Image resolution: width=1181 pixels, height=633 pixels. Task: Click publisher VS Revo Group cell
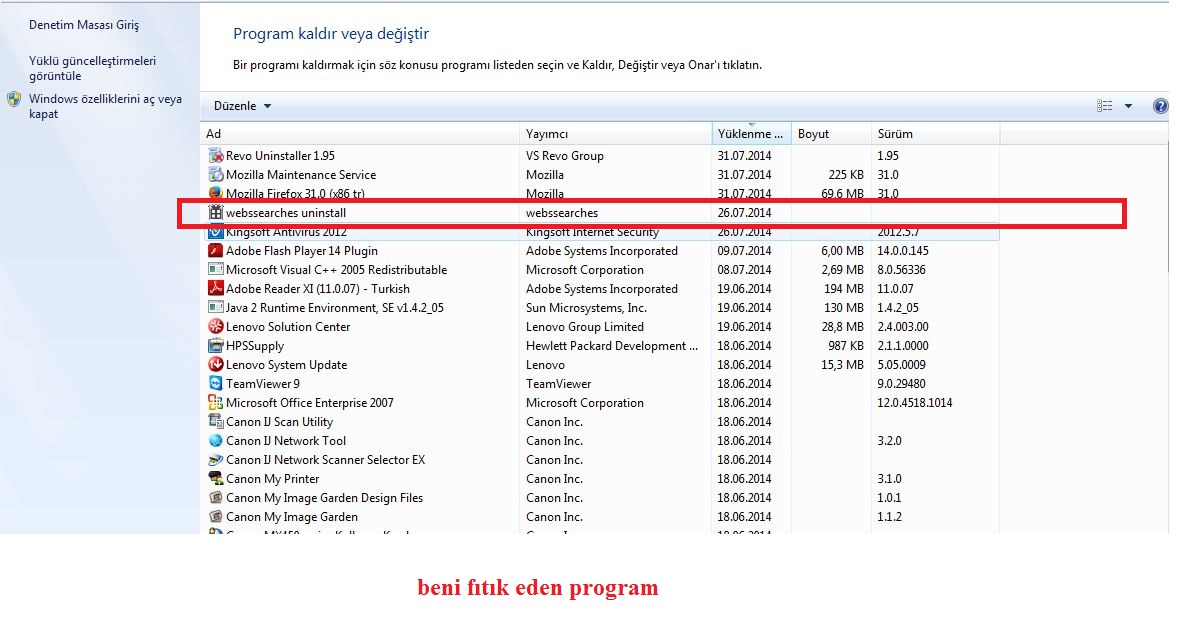click(565, 156)
